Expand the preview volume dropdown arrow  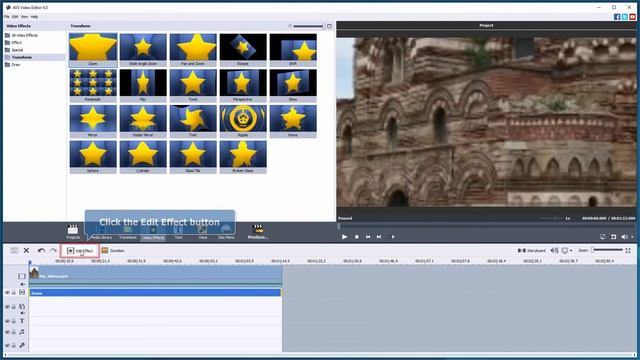[632, 237]
